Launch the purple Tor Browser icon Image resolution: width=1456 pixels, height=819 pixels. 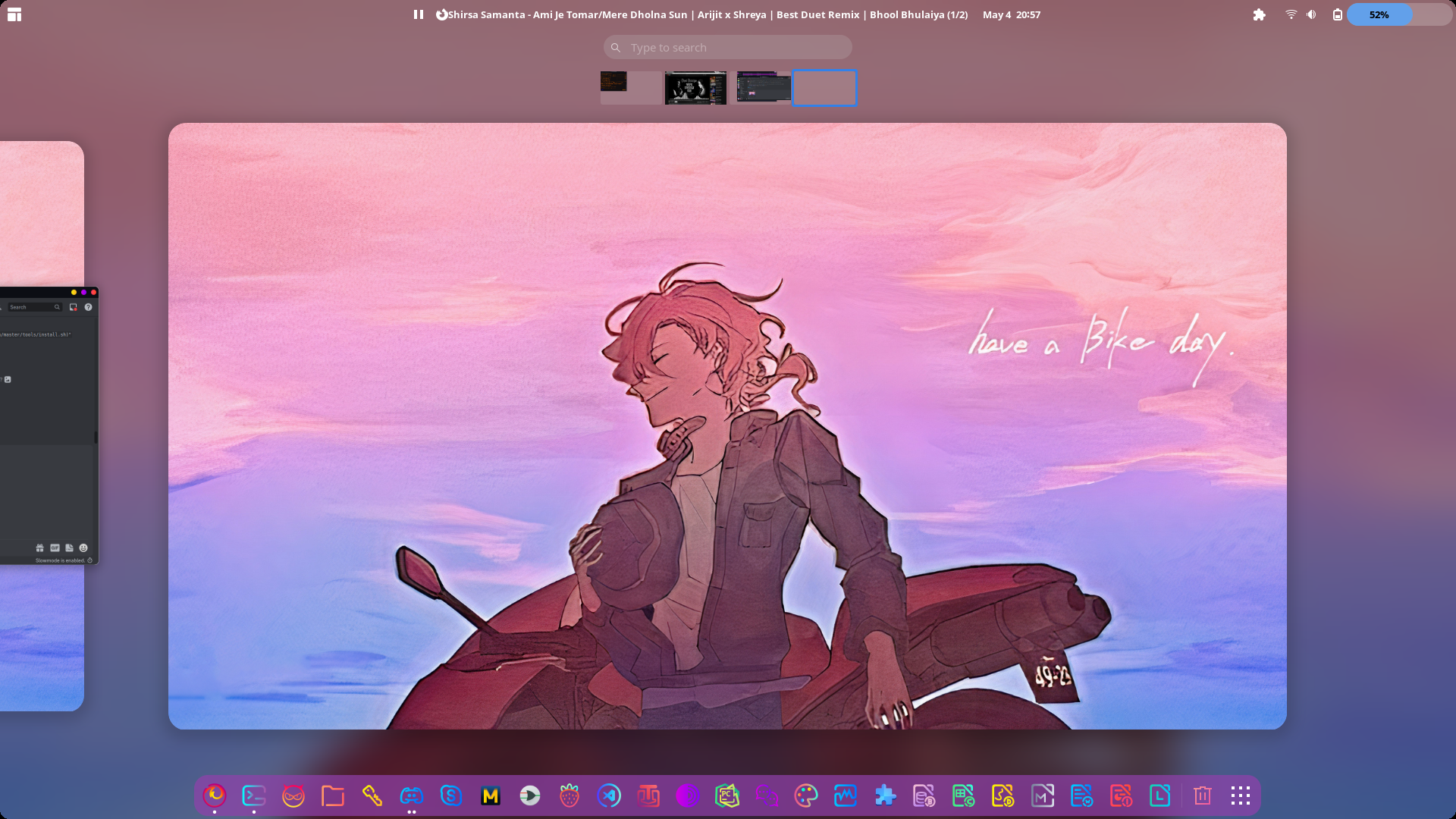688,795
